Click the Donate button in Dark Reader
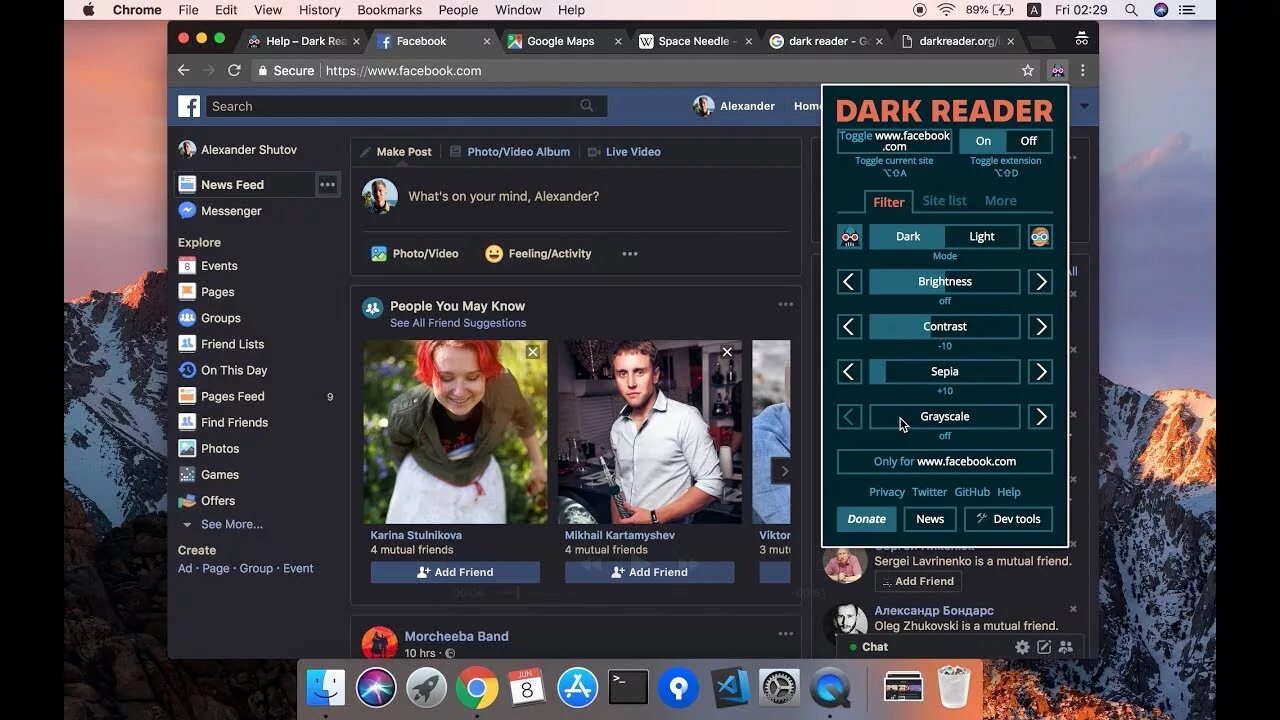The height and width of the screenshot is (720, 1280). click(x=866, y=519)
